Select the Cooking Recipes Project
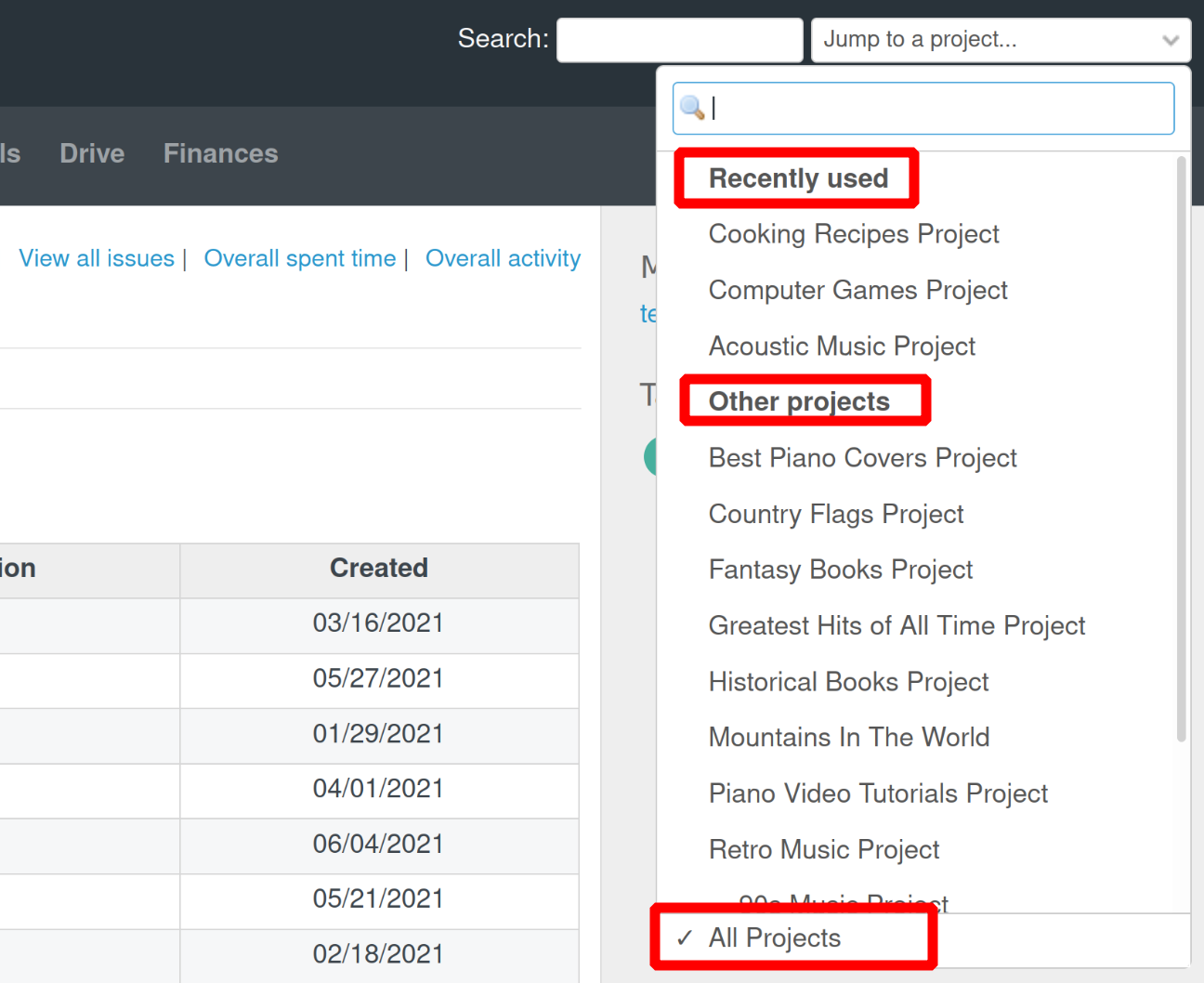1204x983 pixels. coord(853,234)
